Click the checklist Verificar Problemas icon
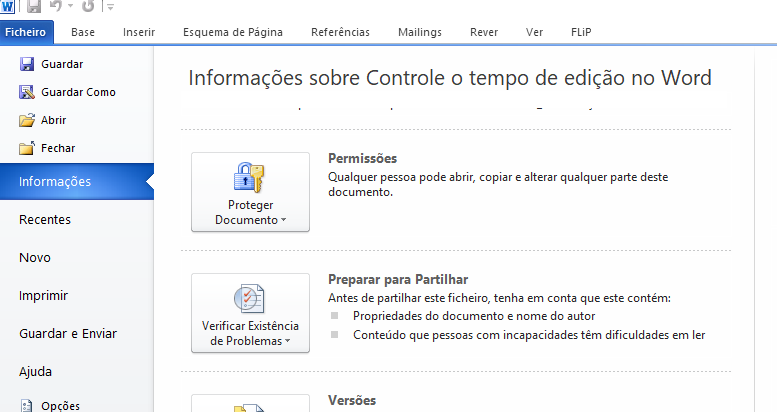The width and height of the screenshot is (777, 412). 249,298
